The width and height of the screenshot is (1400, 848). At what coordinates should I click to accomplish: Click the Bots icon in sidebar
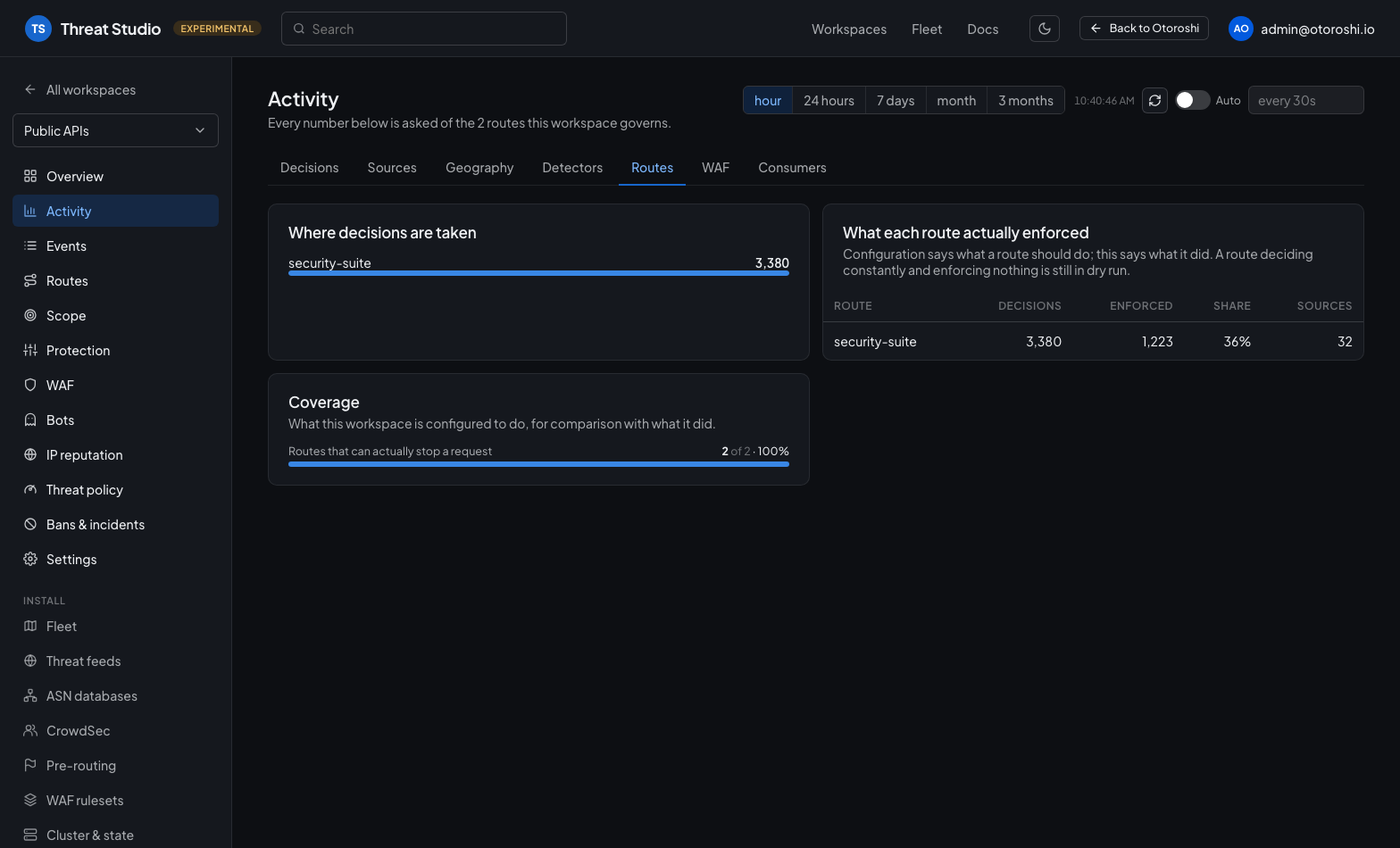click(30, 420)
